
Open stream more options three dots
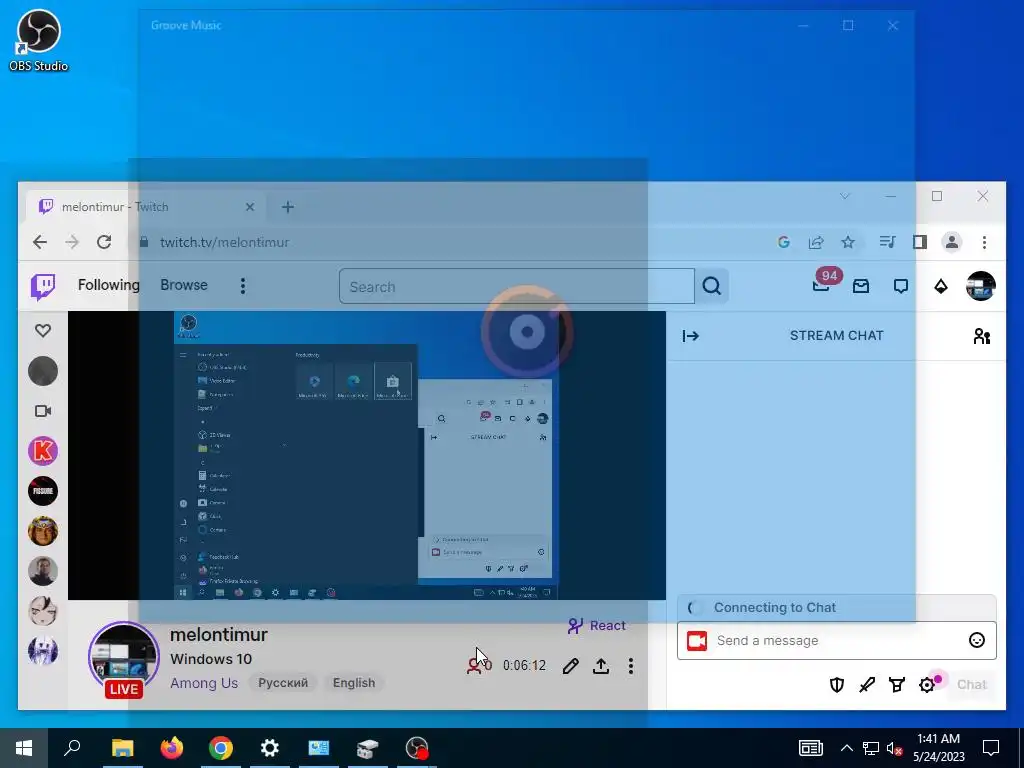tap(630, 665)
